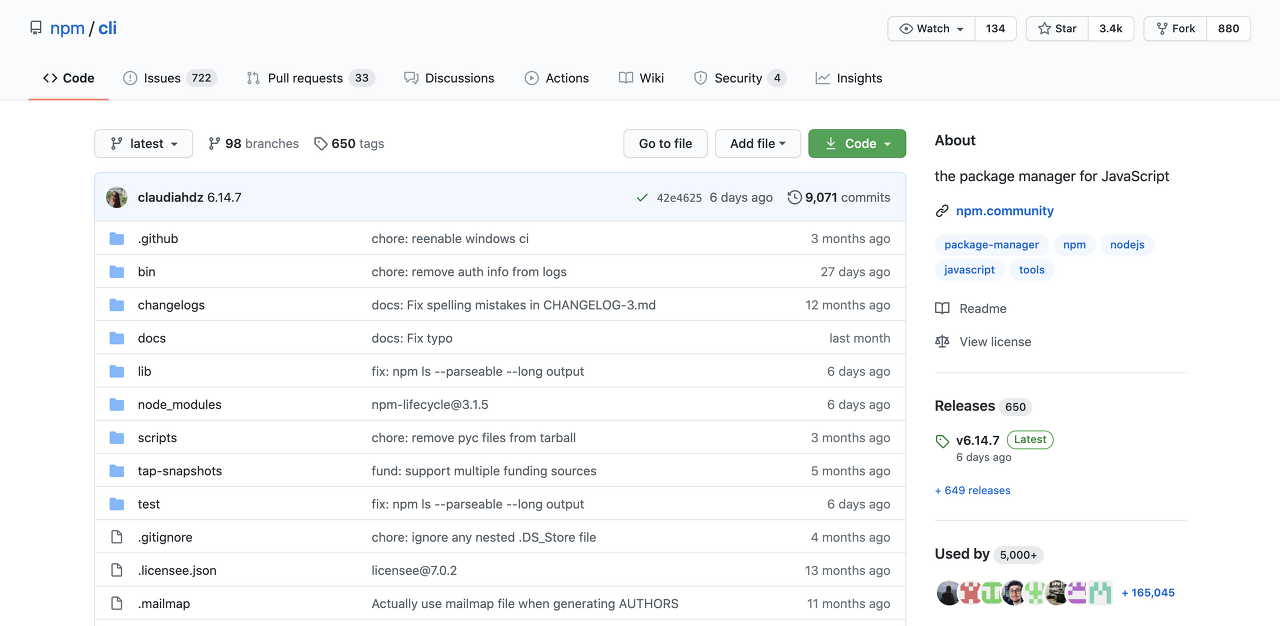Open the Wiki tab
1280x626 pixels.
[x=641, y=78]
